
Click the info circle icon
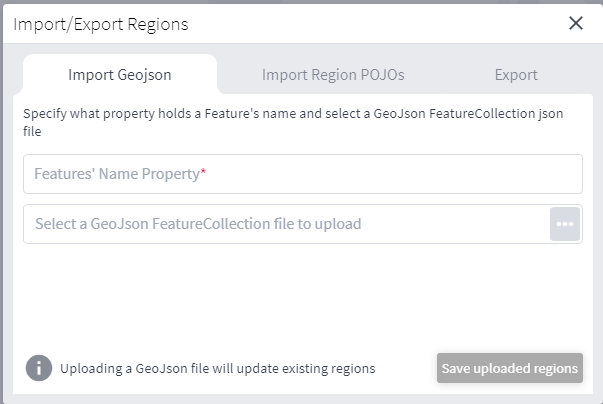(x=38, y=367)
